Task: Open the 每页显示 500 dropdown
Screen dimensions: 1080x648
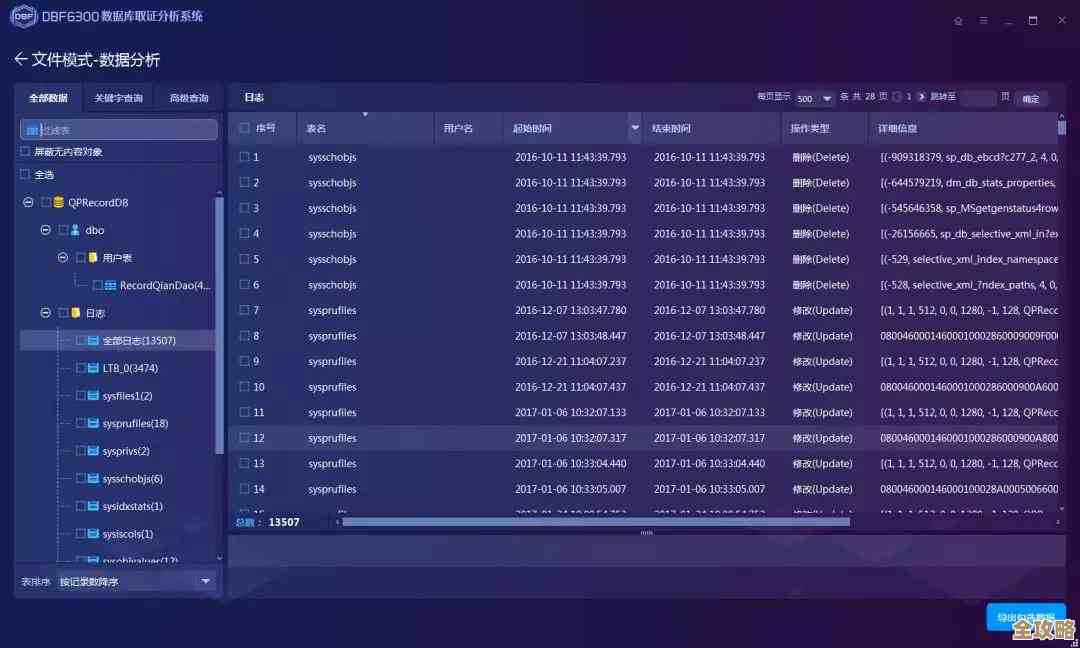Action: click(x=814, y=98)
